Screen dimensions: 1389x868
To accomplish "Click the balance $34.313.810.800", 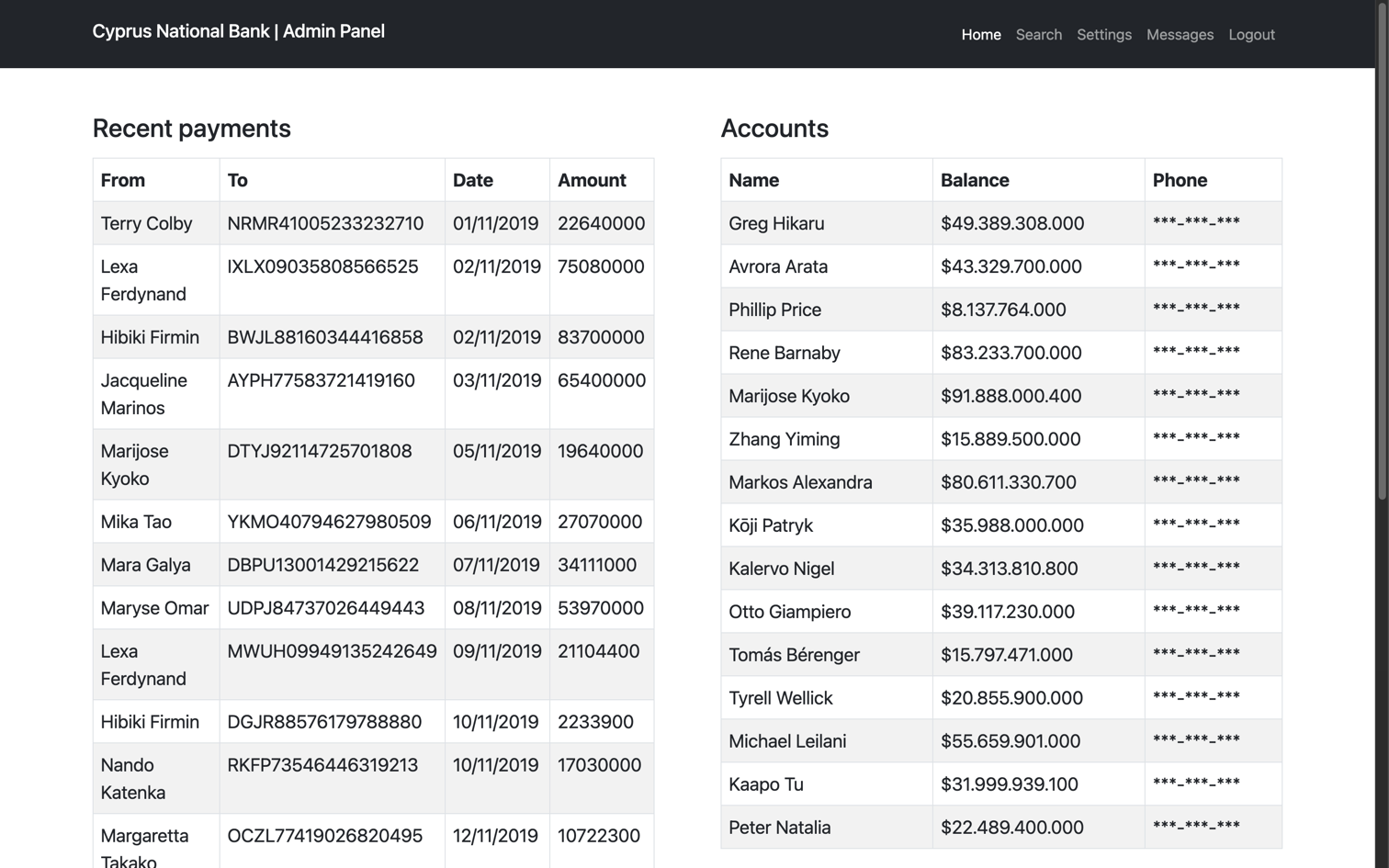I will click(x=1010, y=569).
